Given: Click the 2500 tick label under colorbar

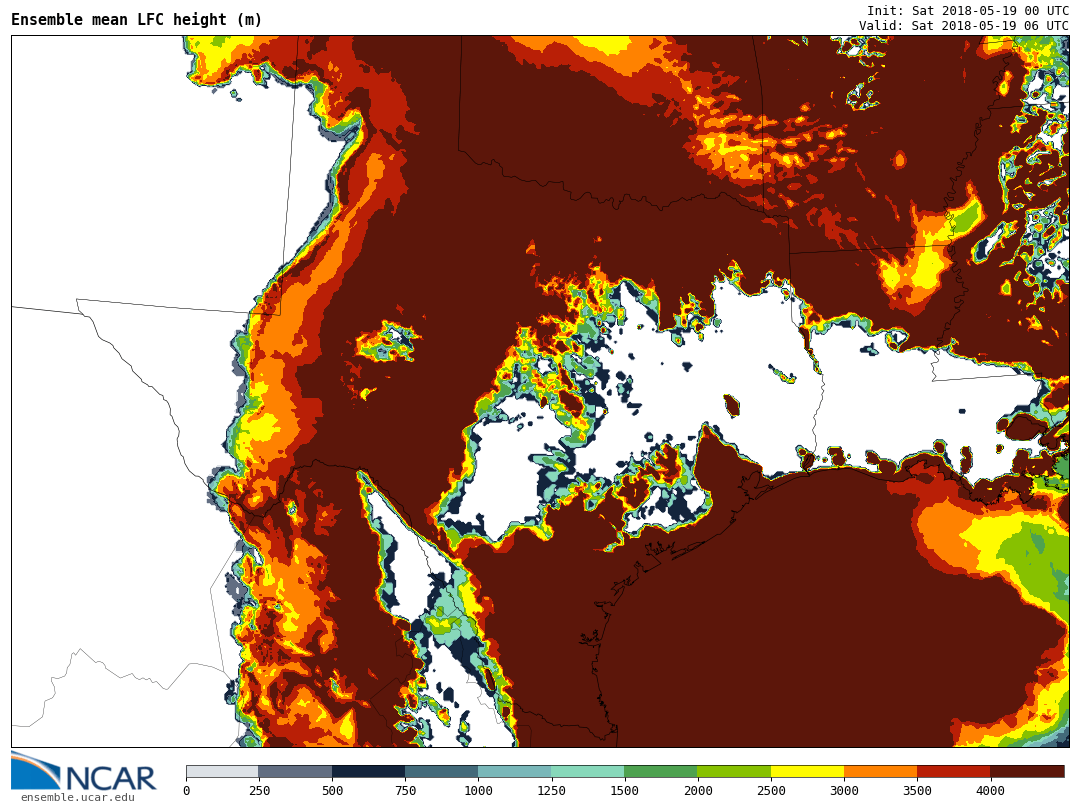Looking at the screenshot, I should (x=770, y=791).
